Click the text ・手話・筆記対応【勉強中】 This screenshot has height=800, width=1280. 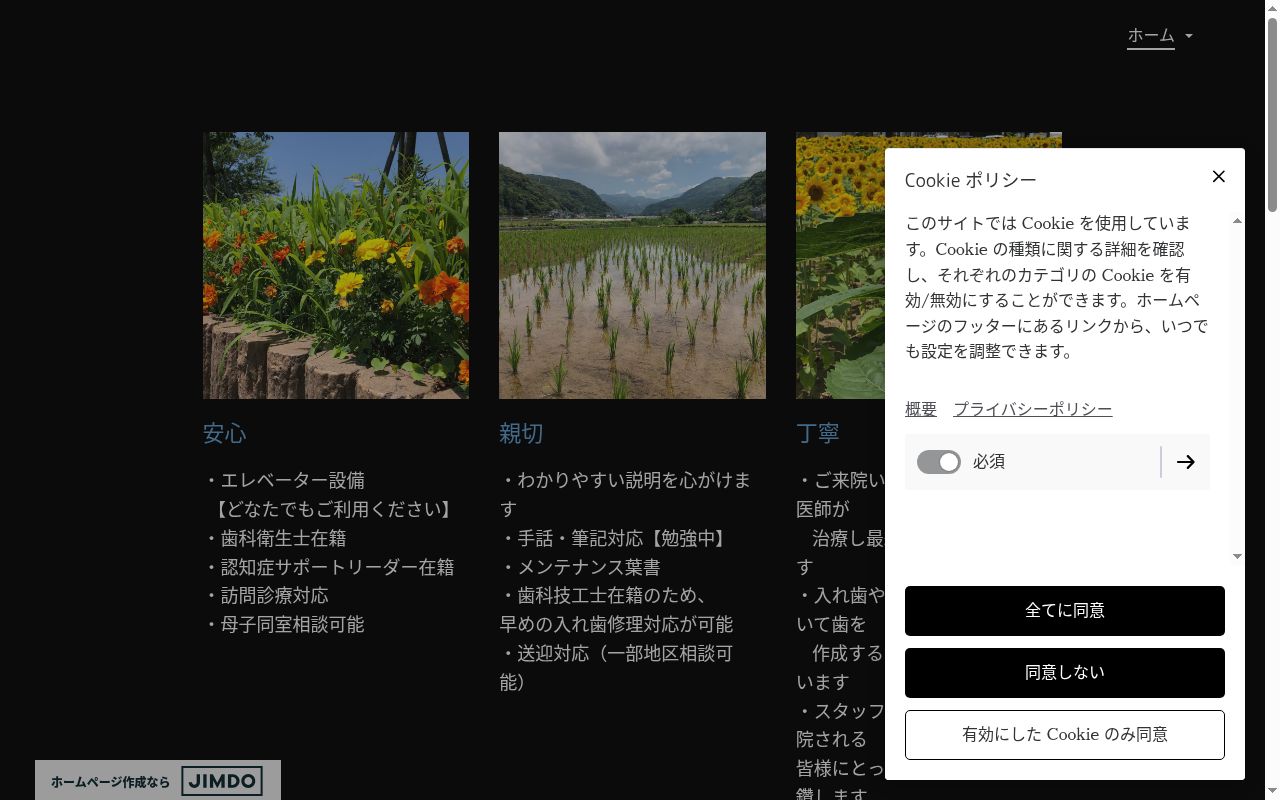tap(616, 538)
